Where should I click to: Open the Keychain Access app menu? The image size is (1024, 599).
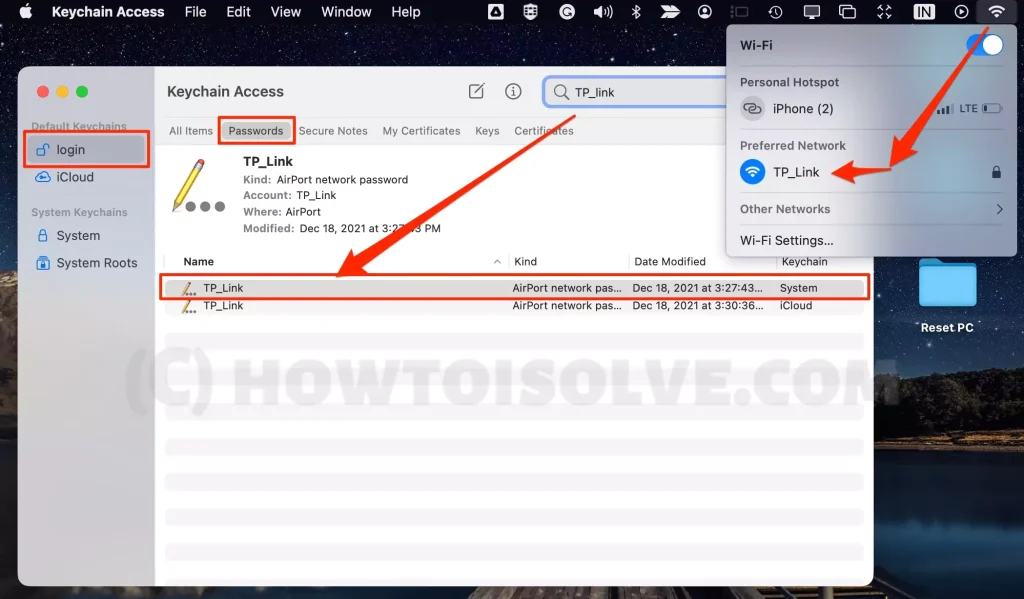pyautogui.click(x=108, y=12)
